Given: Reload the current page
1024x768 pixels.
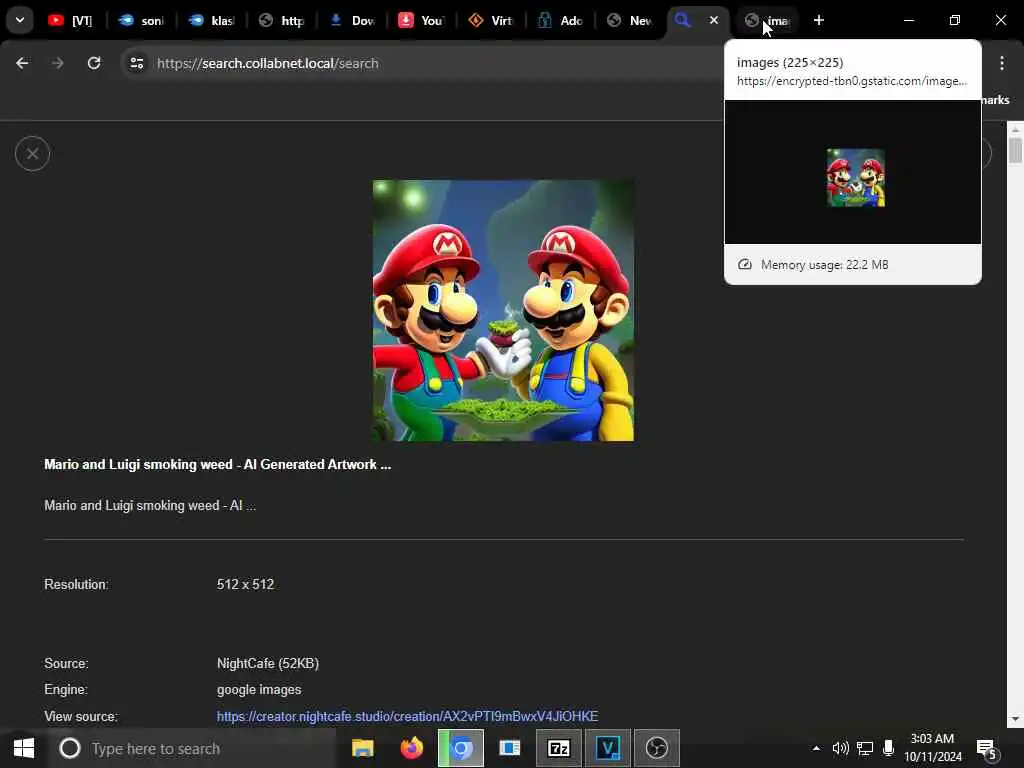Looking at the screenshot, I should [94, 63].
